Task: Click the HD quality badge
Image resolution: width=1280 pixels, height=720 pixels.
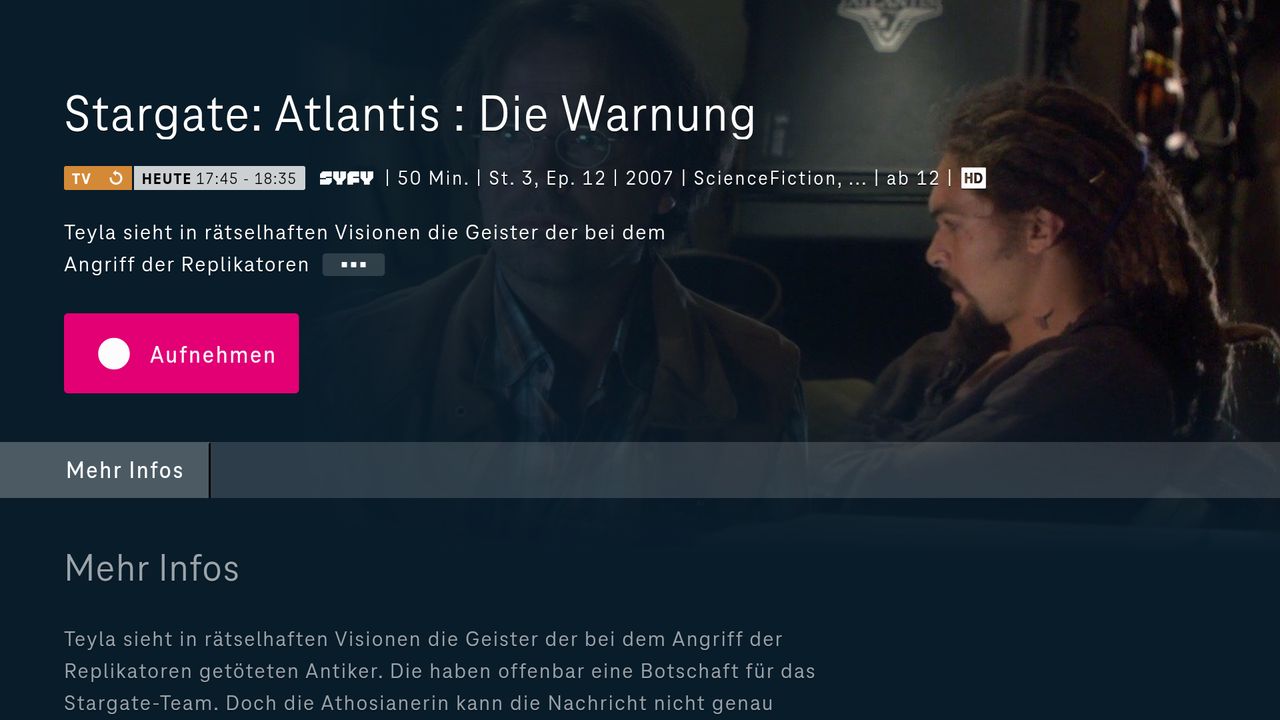Action: pyautogui.click(x=973, y=178)
